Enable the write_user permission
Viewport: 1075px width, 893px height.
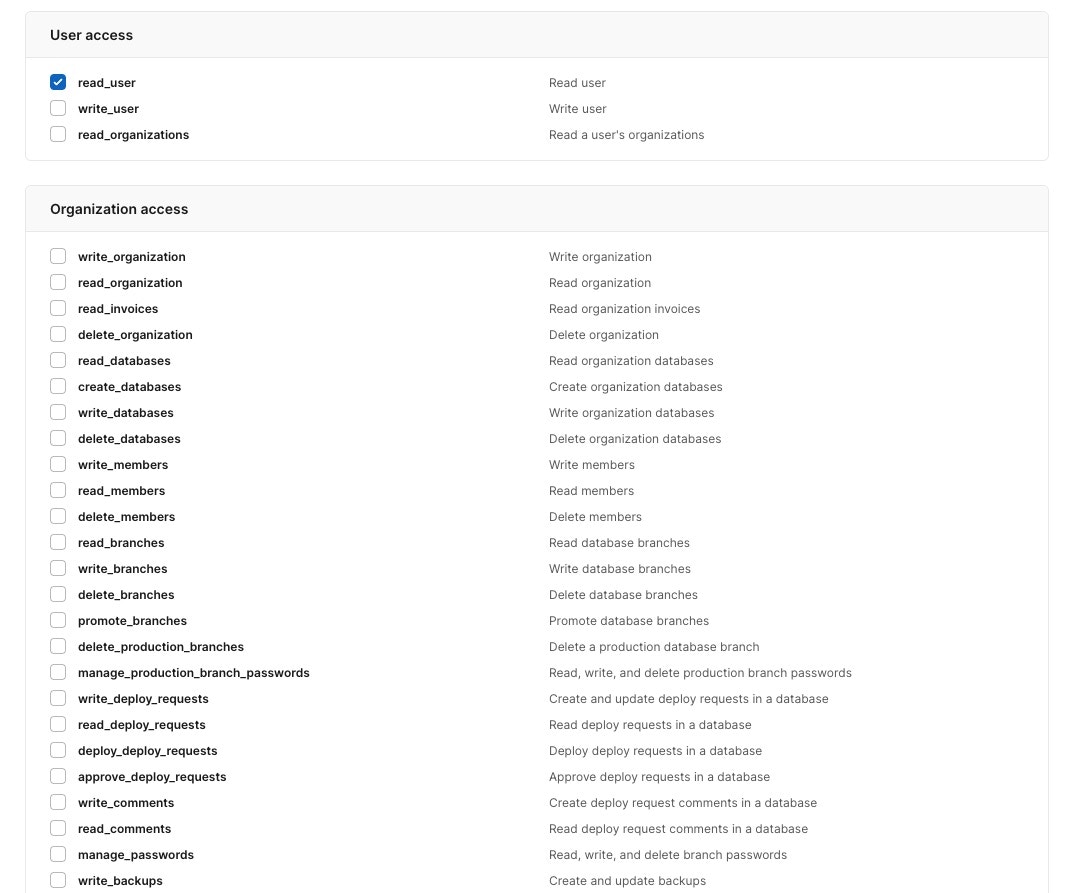[x=58, y=108]
